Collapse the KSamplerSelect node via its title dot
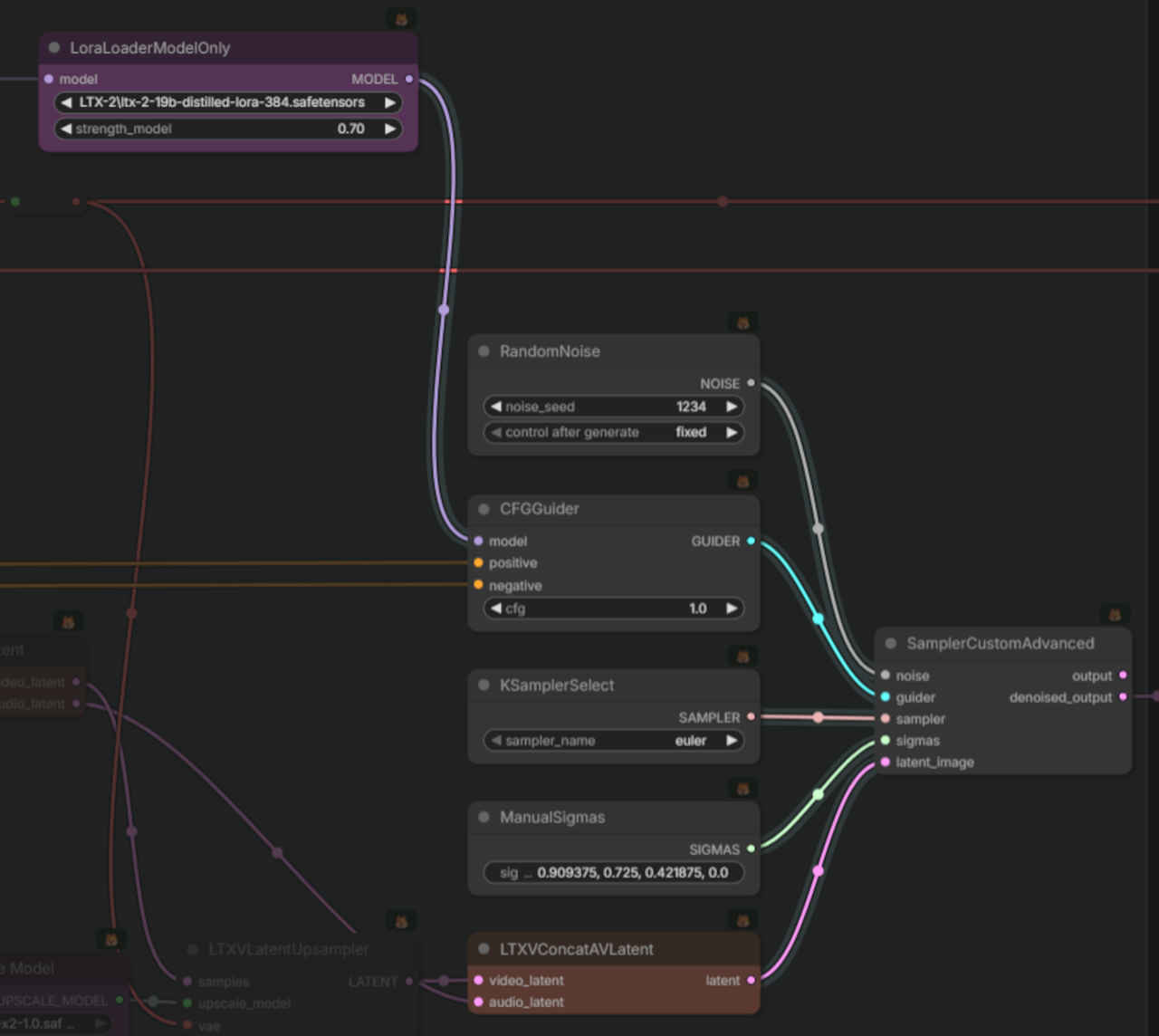 click(484, 686)
